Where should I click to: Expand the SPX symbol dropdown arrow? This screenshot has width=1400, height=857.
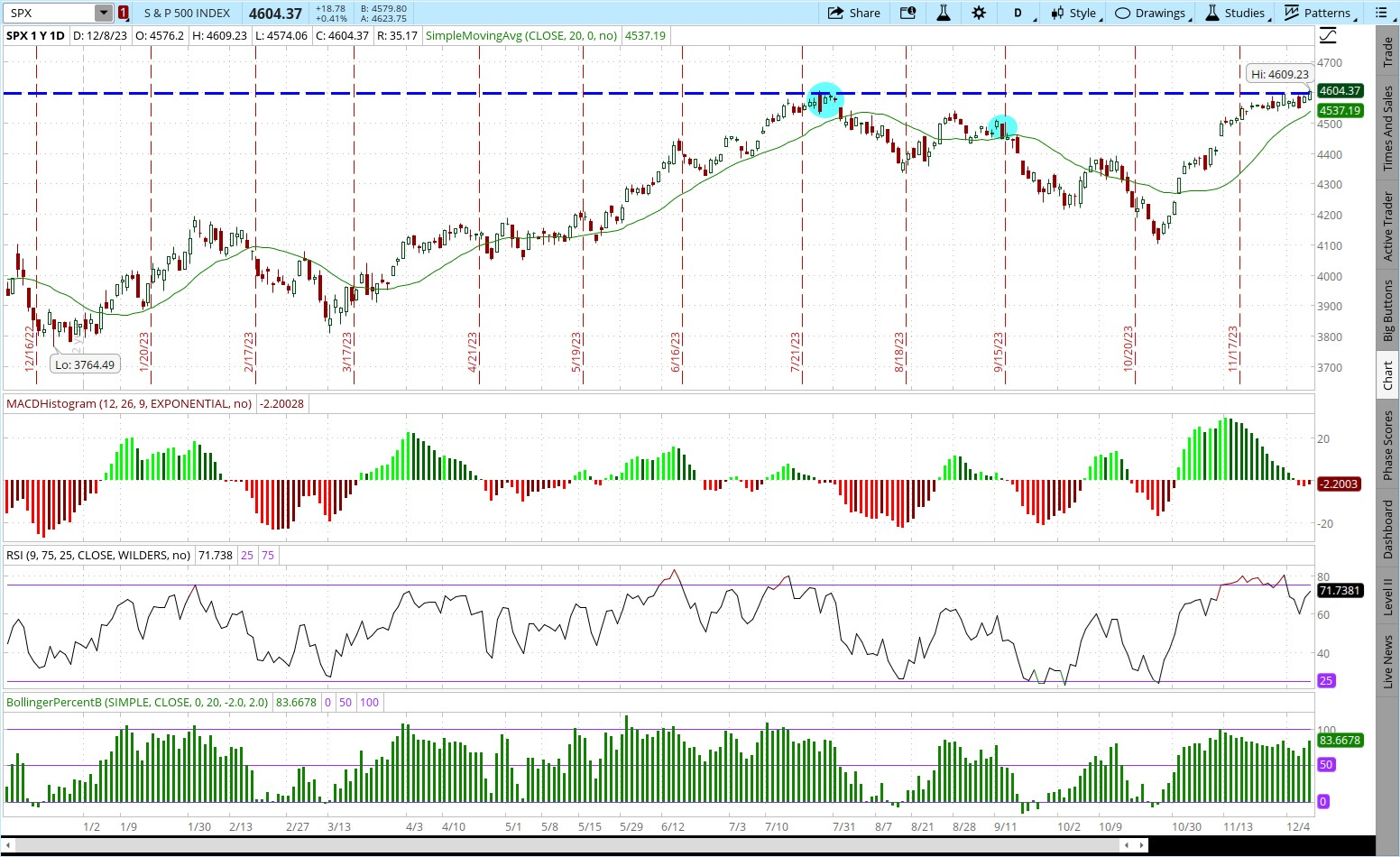coord(104,13)
